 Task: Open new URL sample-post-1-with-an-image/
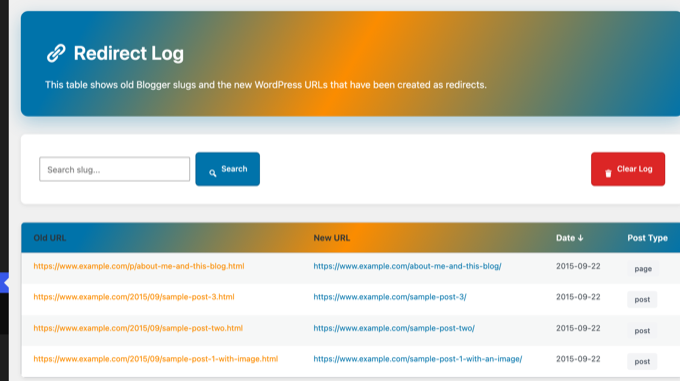(x=418, y=359)
